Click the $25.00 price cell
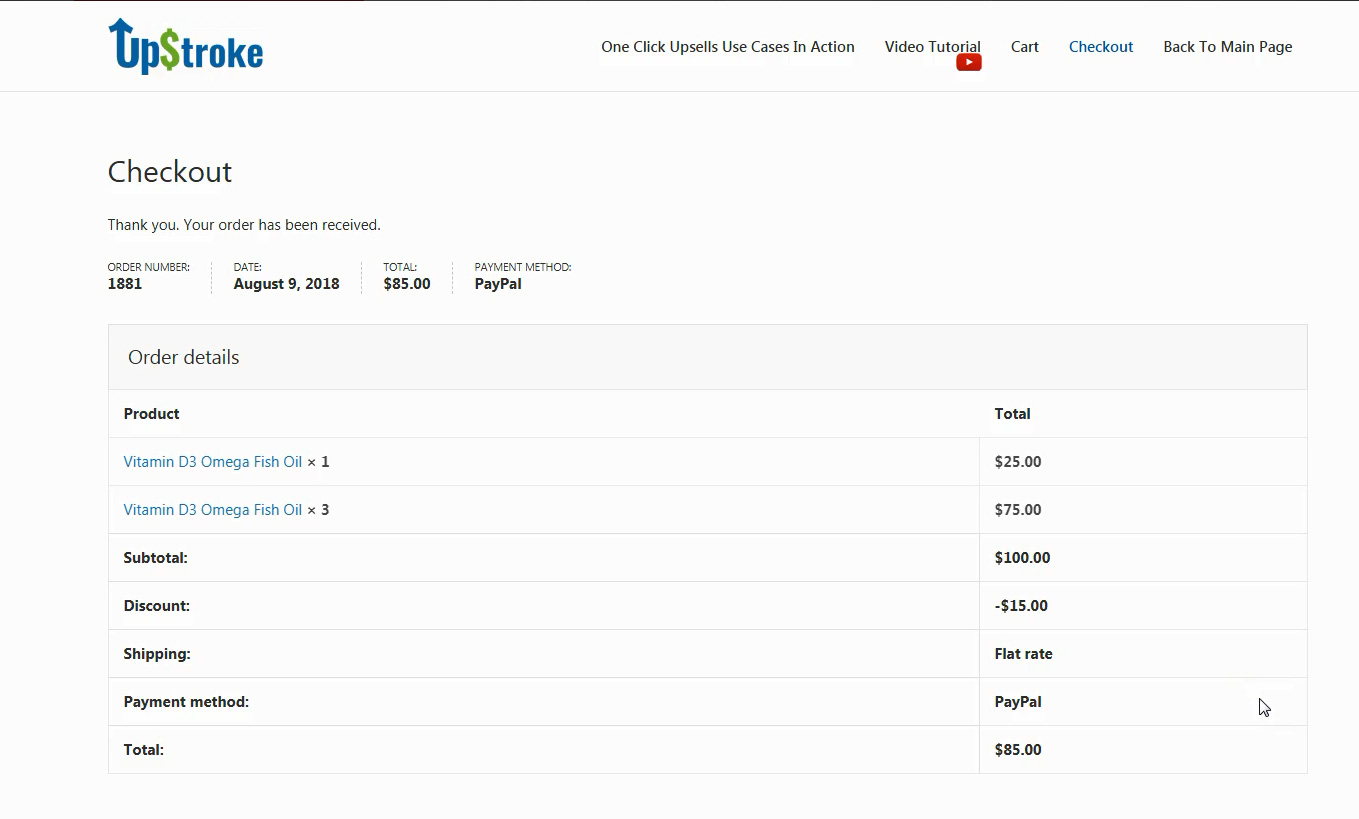This screenshot has width=1359, height=819. 1018,462
